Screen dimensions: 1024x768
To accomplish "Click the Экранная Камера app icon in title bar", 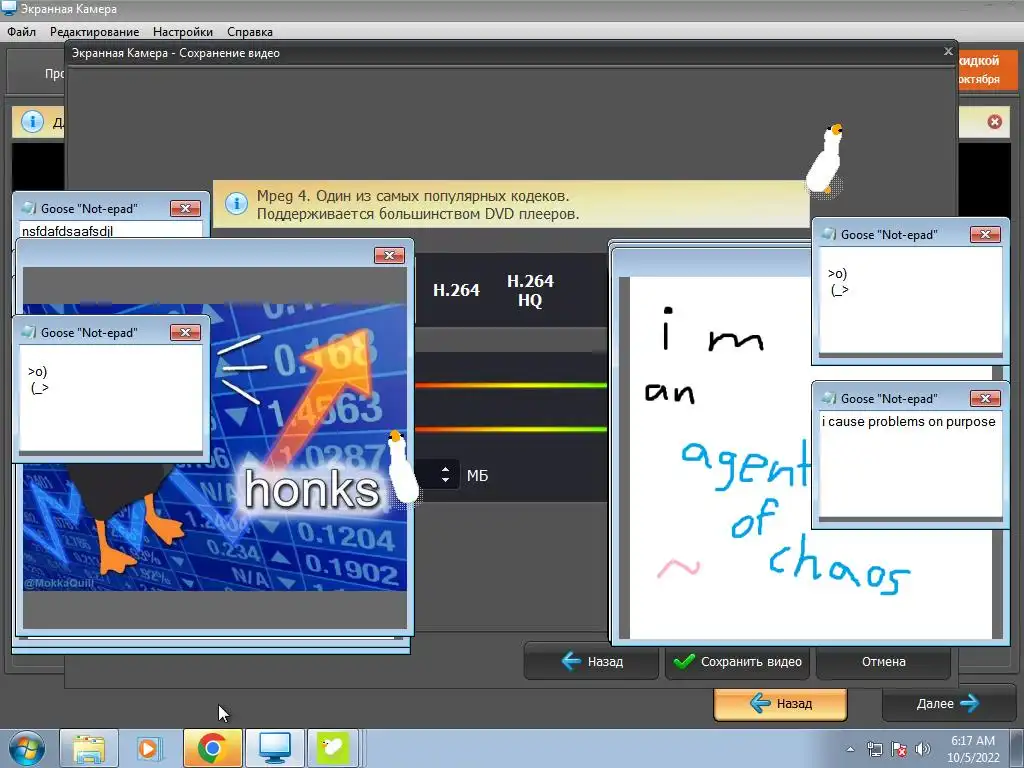I will click(x=9, y=8).
